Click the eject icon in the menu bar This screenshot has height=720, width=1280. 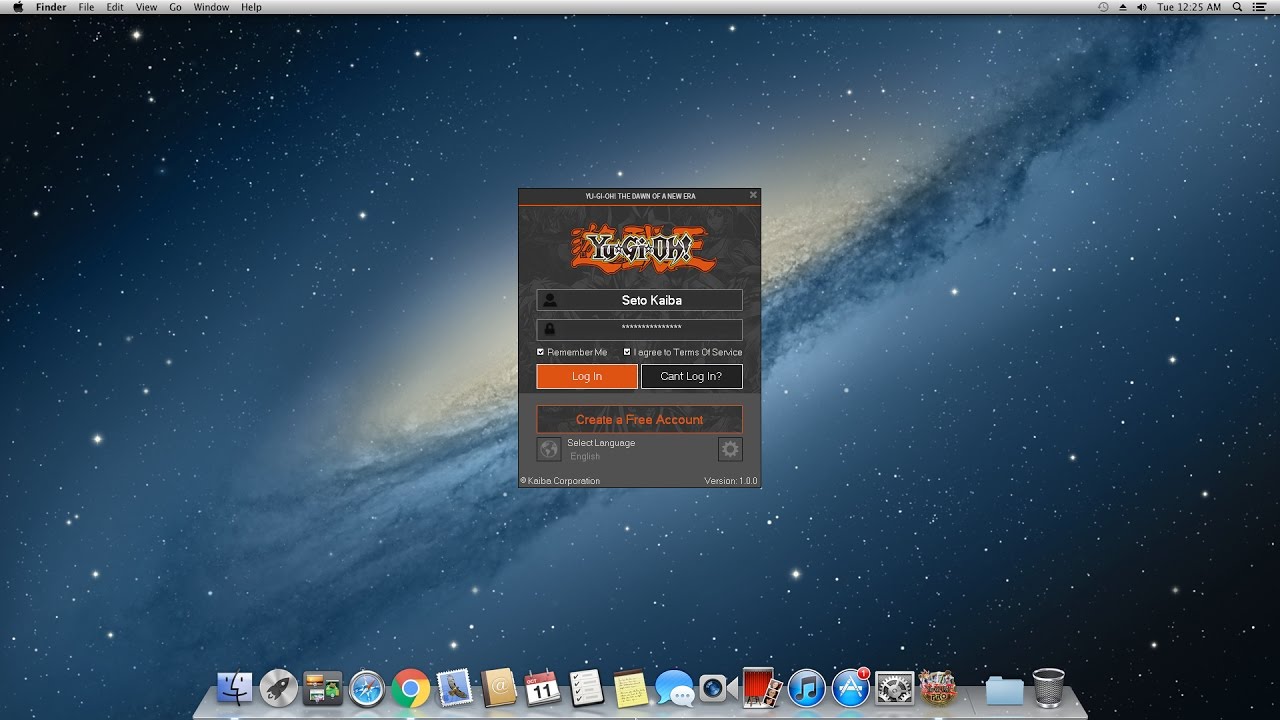tap(1122, 7)
